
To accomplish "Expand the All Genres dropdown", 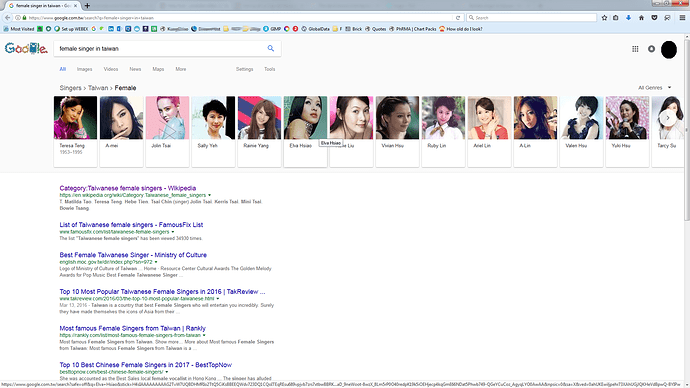I will point(655,88).
